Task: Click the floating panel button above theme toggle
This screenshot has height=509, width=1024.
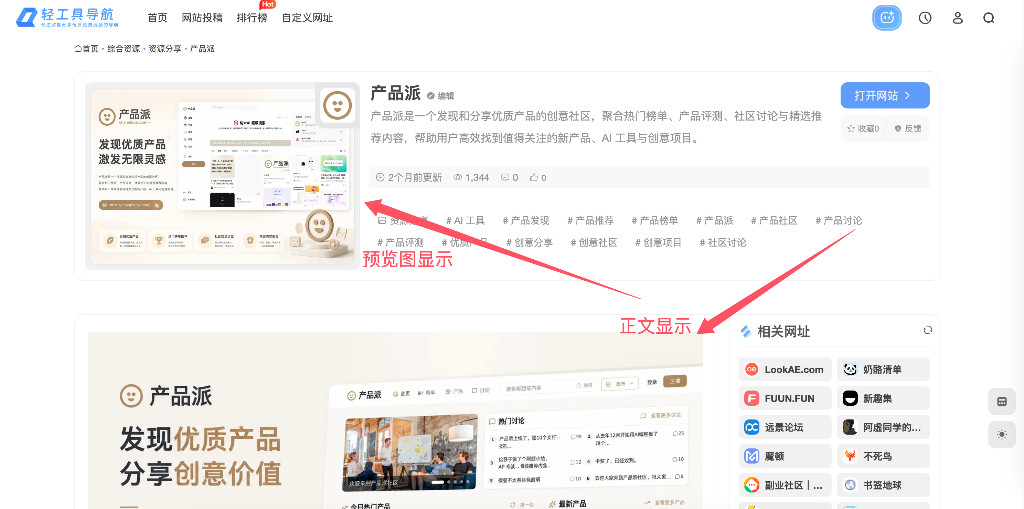Action: click(x=1002, y=401)
